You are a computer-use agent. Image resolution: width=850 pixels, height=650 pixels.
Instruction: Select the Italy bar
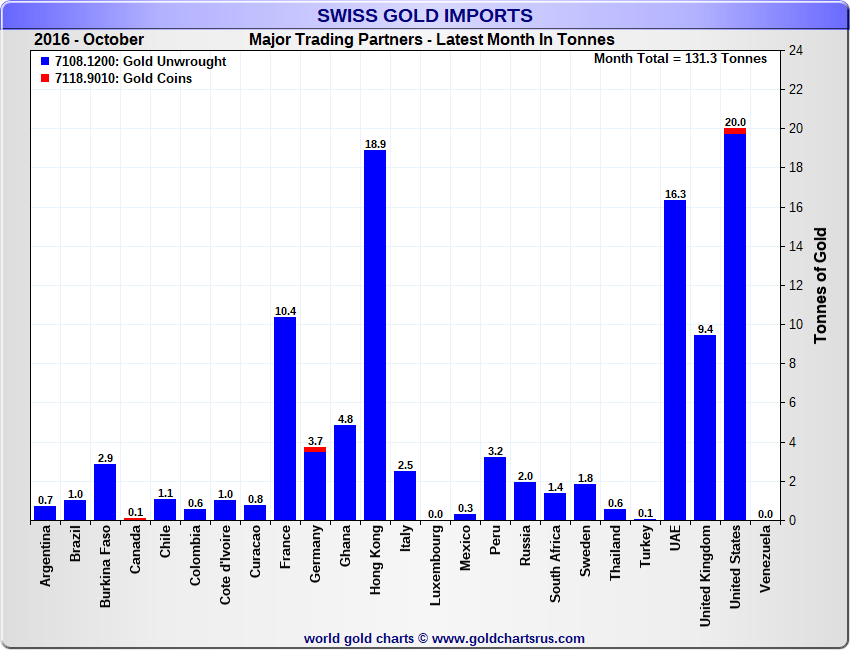click(x=405, y=496)
